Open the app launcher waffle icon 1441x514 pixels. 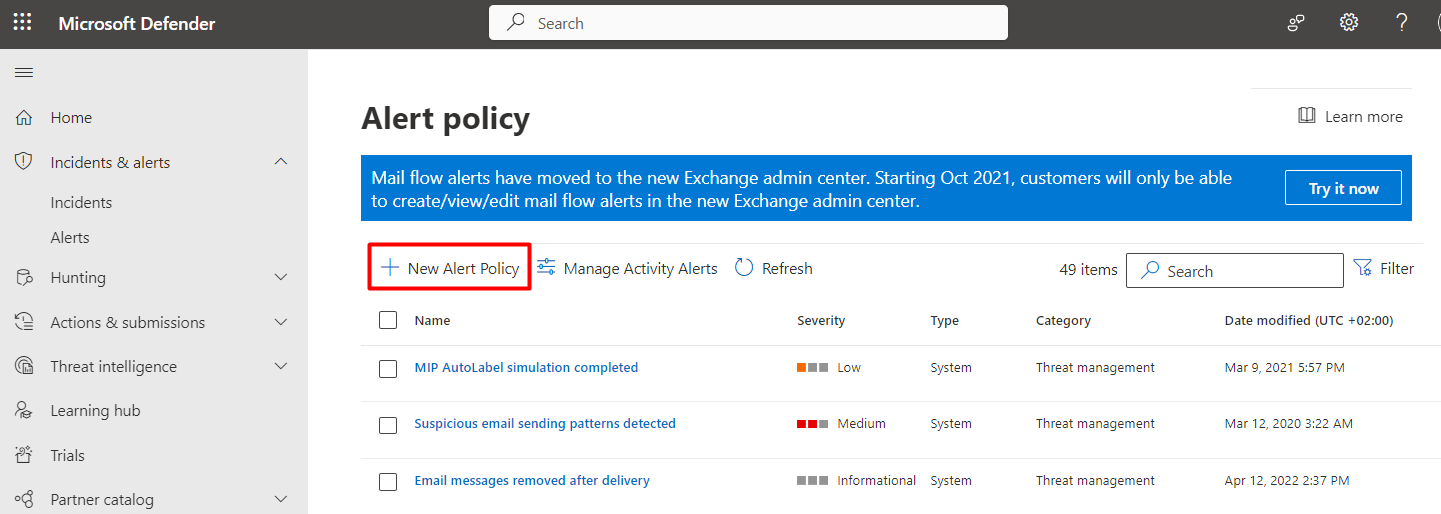[x=22, y=22]
